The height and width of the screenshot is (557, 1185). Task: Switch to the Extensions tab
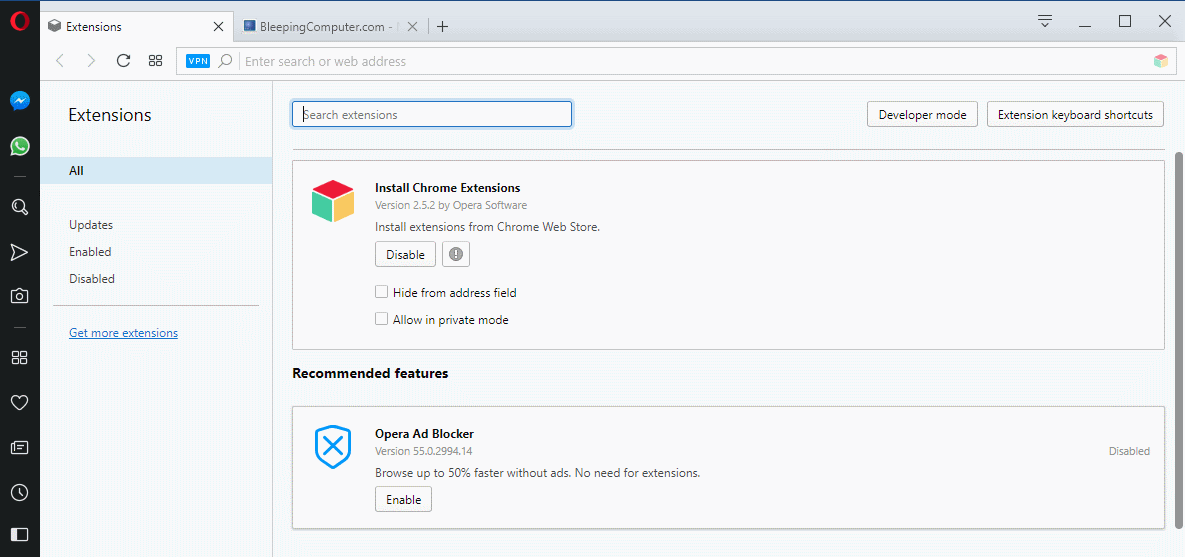(136, 26)
